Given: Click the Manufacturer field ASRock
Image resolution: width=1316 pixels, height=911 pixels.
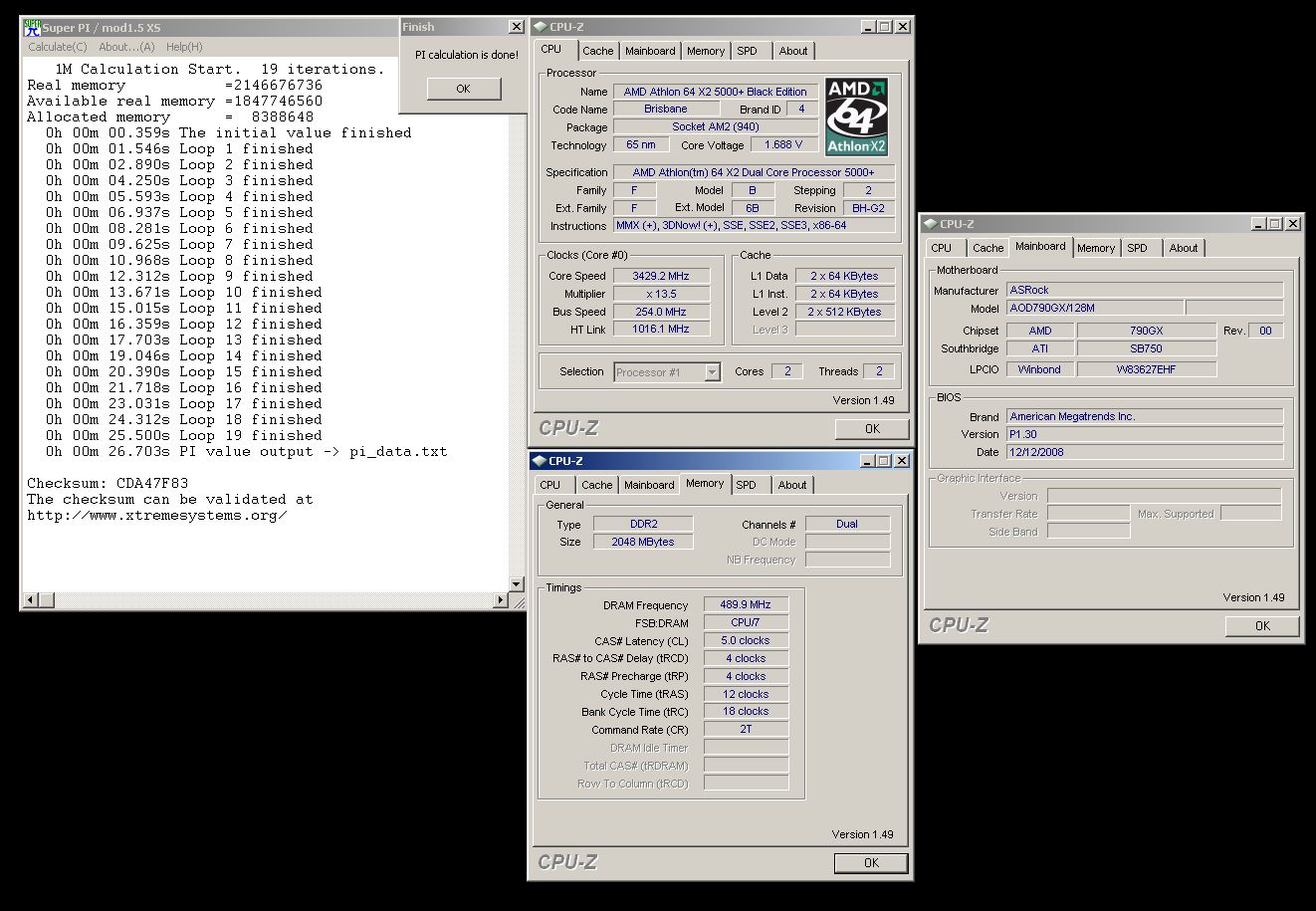Looking at the screenshot, I should [1145, 290].
